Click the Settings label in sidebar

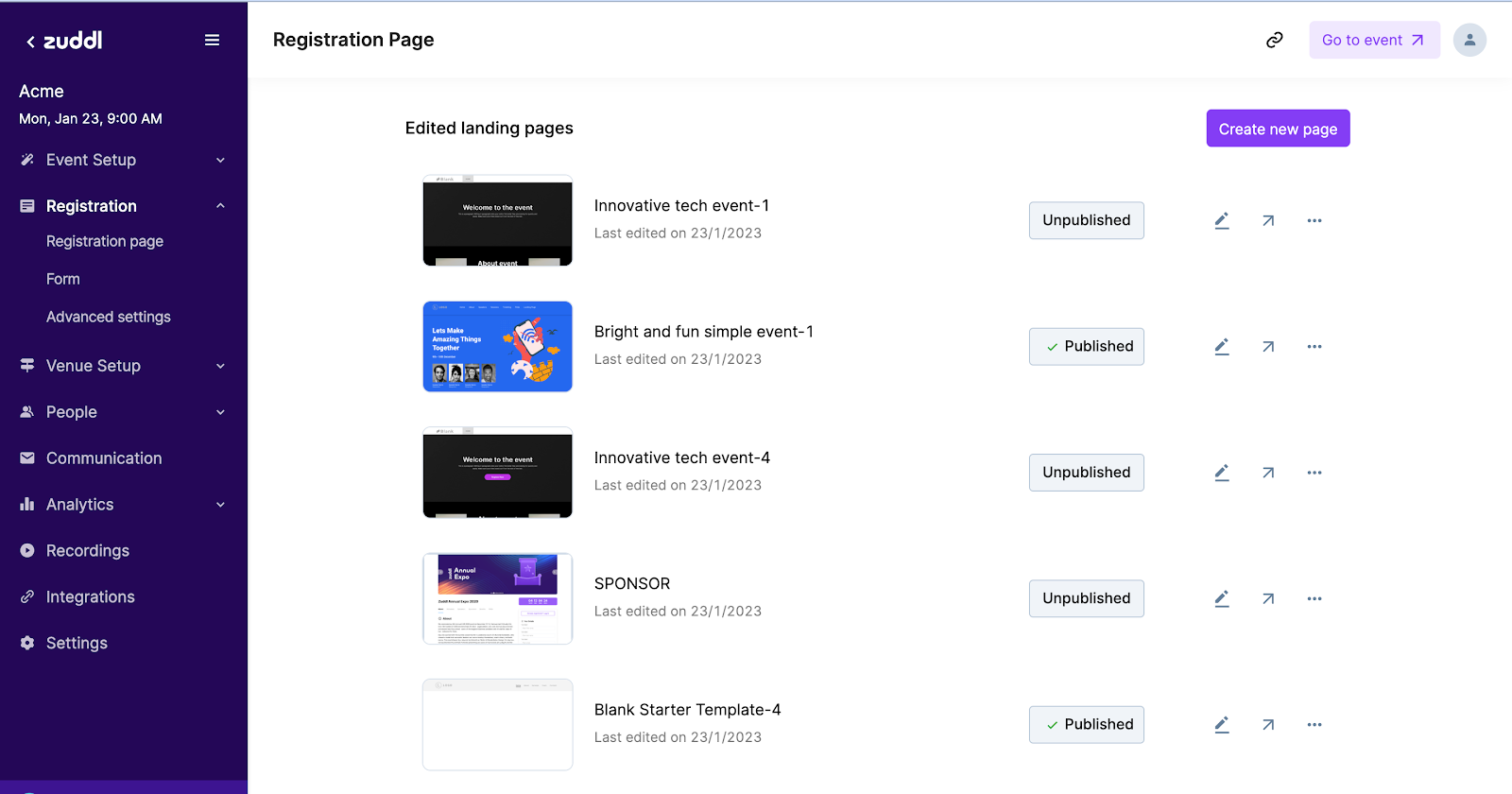tap(77, 643)
